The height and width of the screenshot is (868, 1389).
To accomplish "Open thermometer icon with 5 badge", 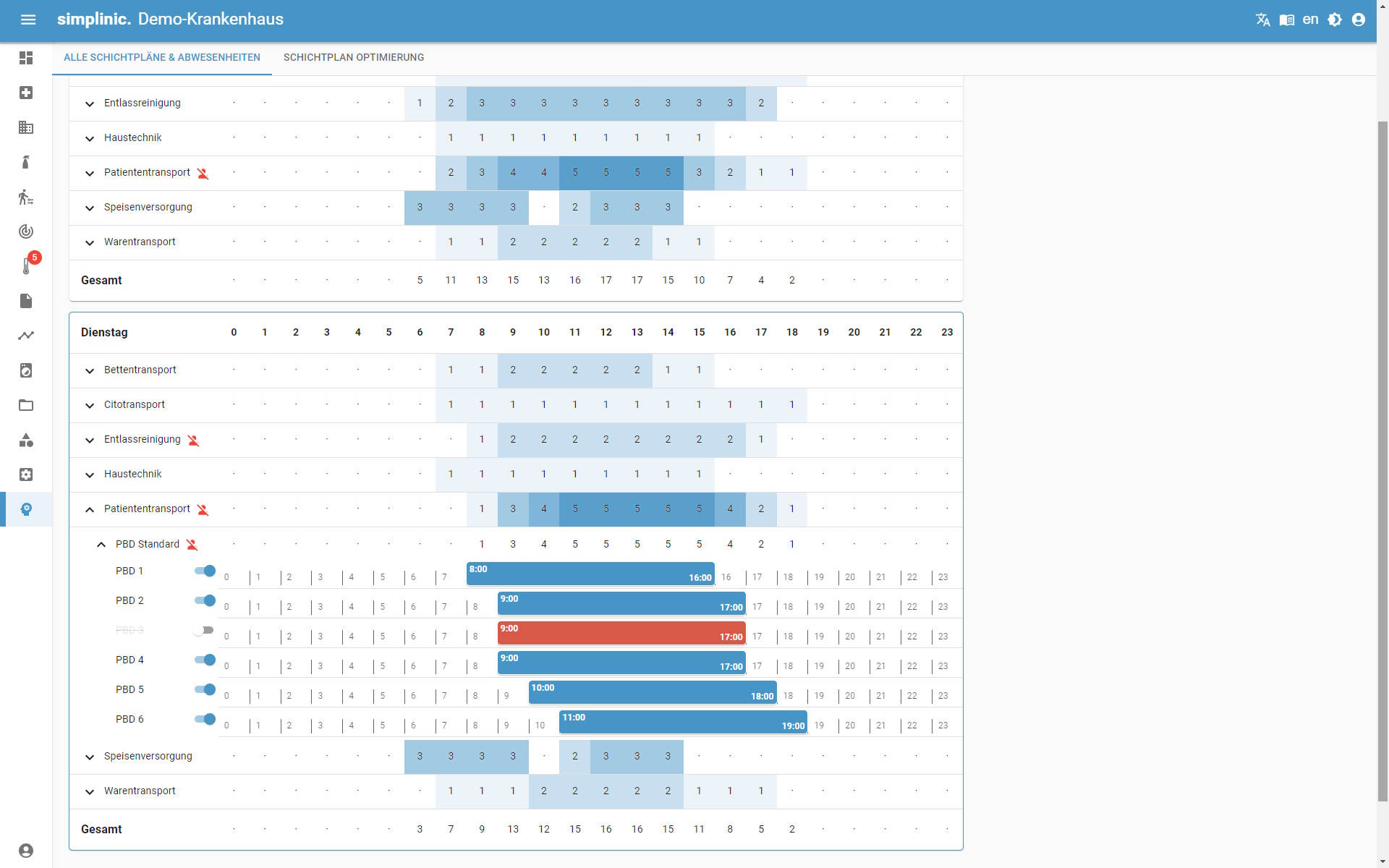I will pos(26,265).
